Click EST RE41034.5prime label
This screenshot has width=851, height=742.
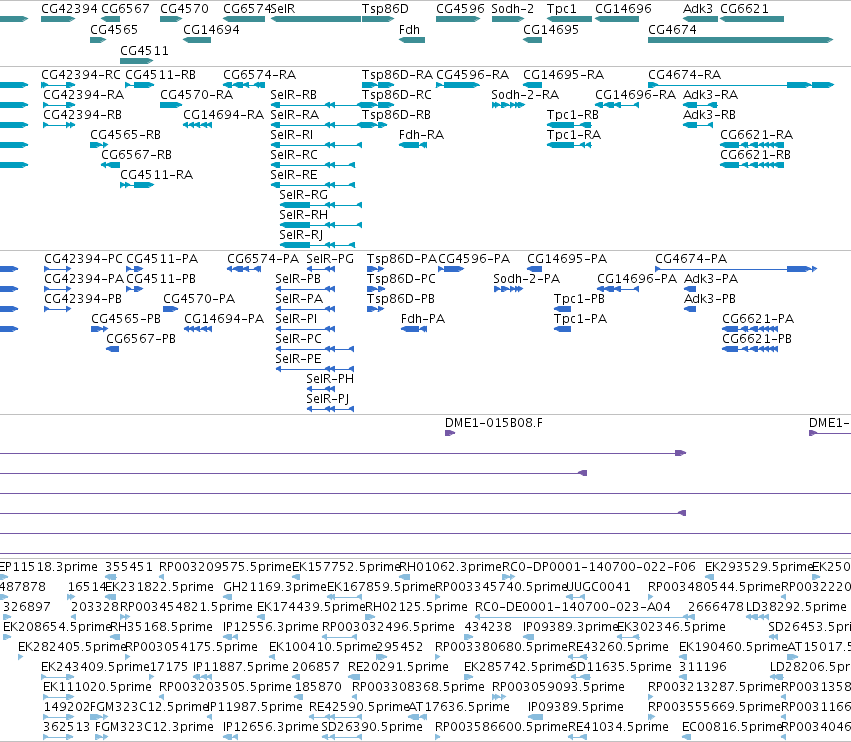618,727
